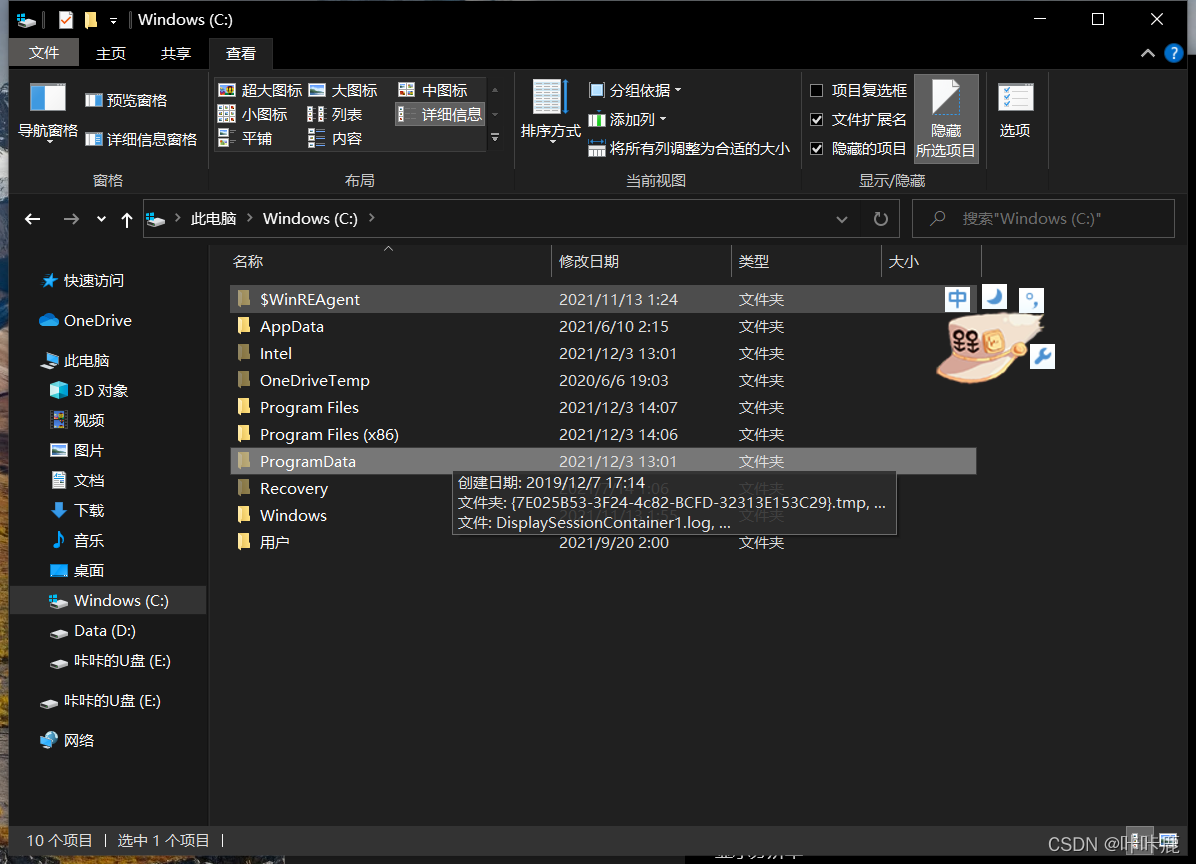Switch to View (查看) tab
Screen dimensions: 1196x864
(240, 53)
